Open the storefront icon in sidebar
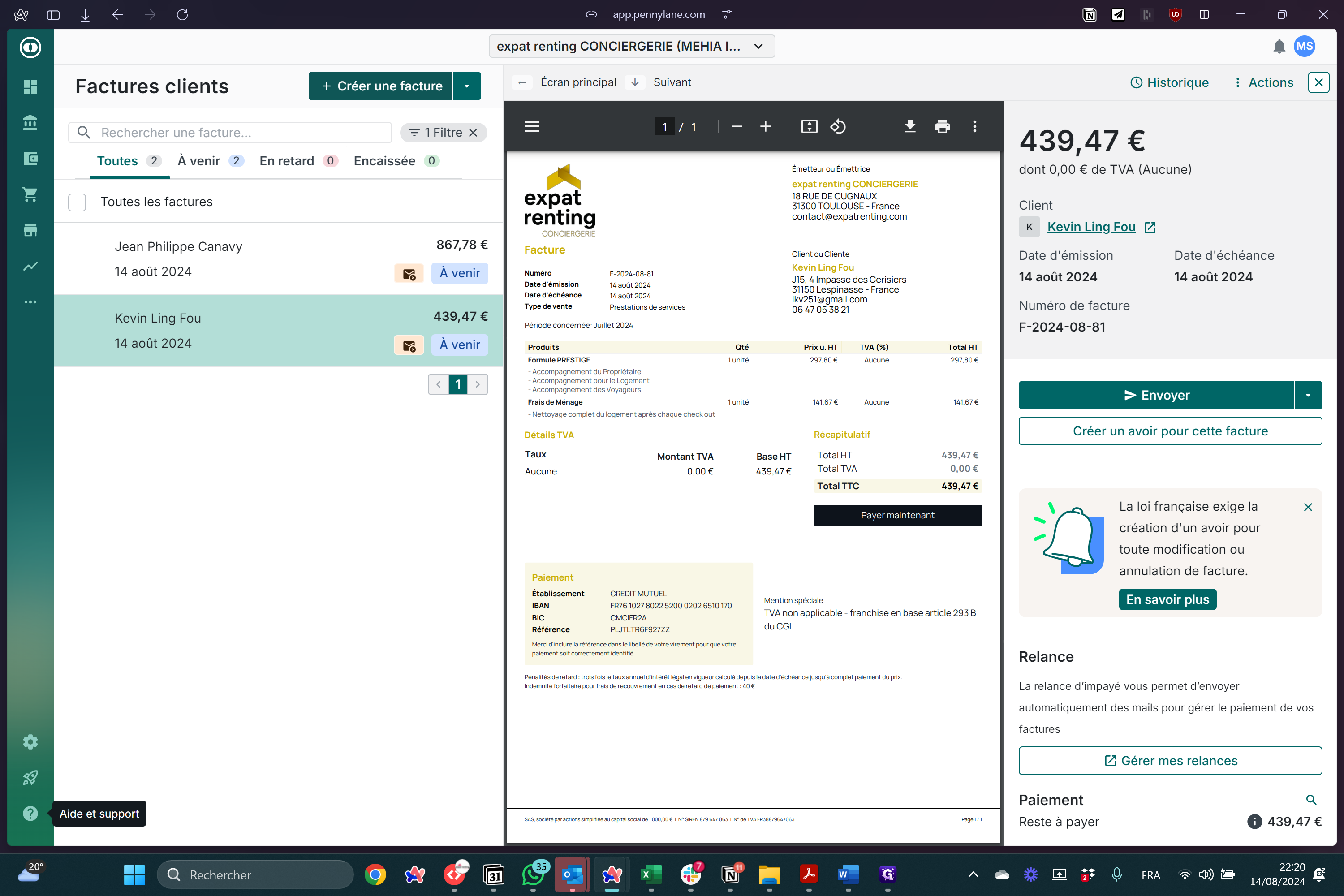1344x896 pixels. click(30, 230)
